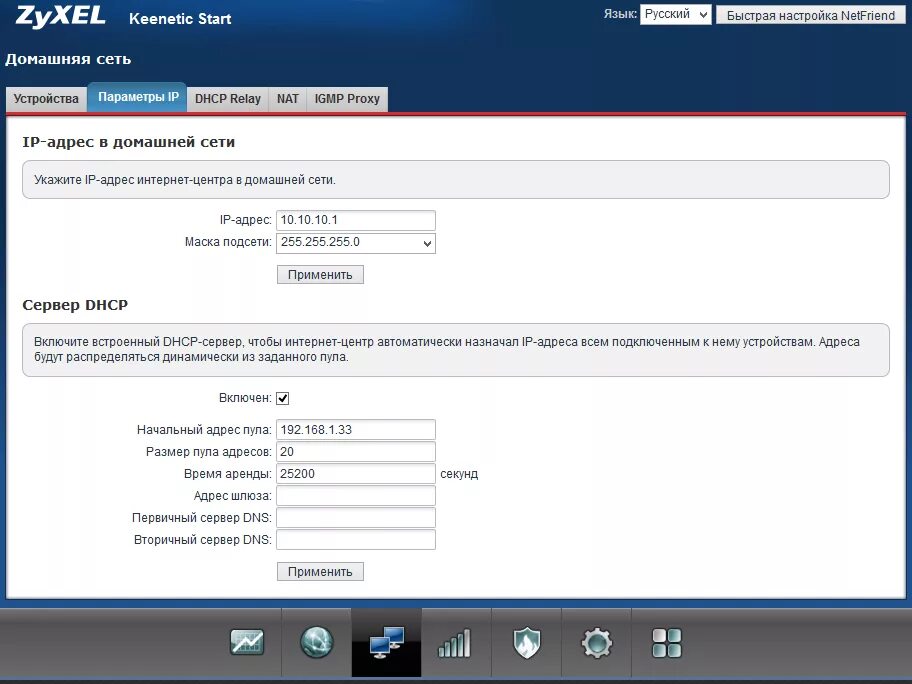912x684 pixels.
Task: Open the security shield icon
Action: click(526, 643)
